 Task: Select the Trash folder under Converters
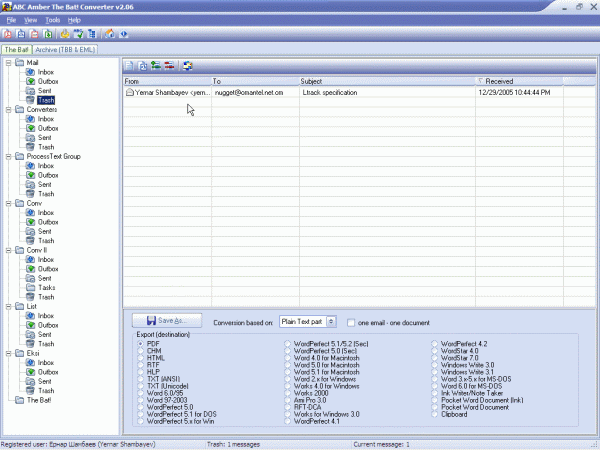point(46,147)
